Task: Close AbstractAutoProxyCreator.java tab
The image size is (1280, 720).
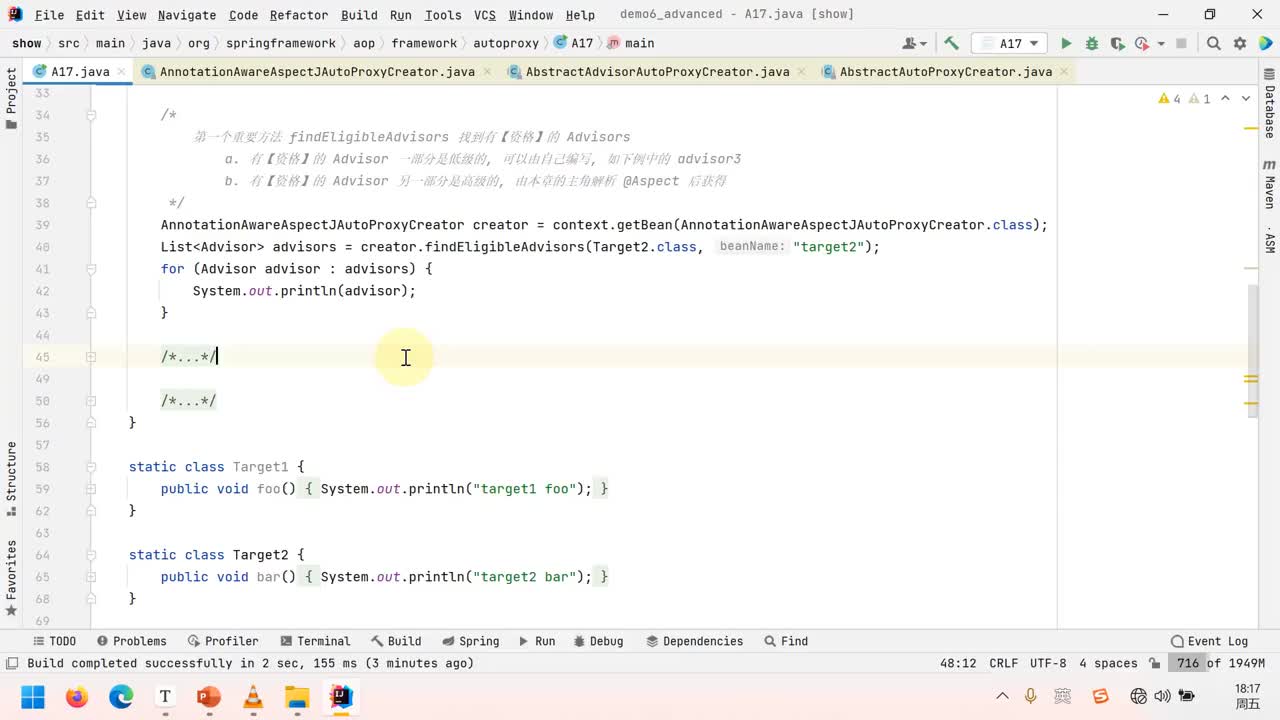Action: [1065, 72]
